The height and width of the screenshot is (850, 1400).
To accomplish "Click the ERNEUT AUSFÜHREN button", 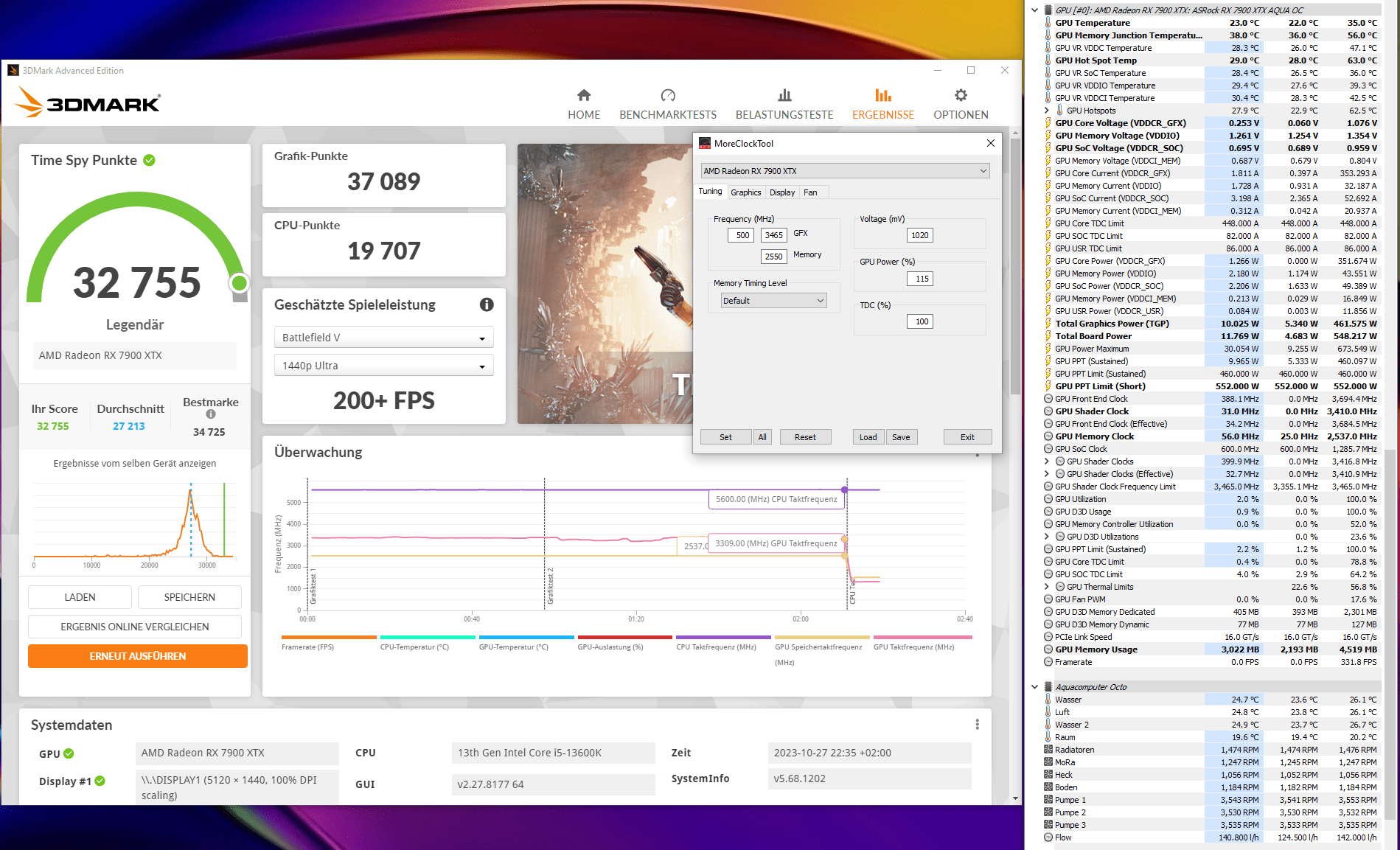I will point(138,656).
